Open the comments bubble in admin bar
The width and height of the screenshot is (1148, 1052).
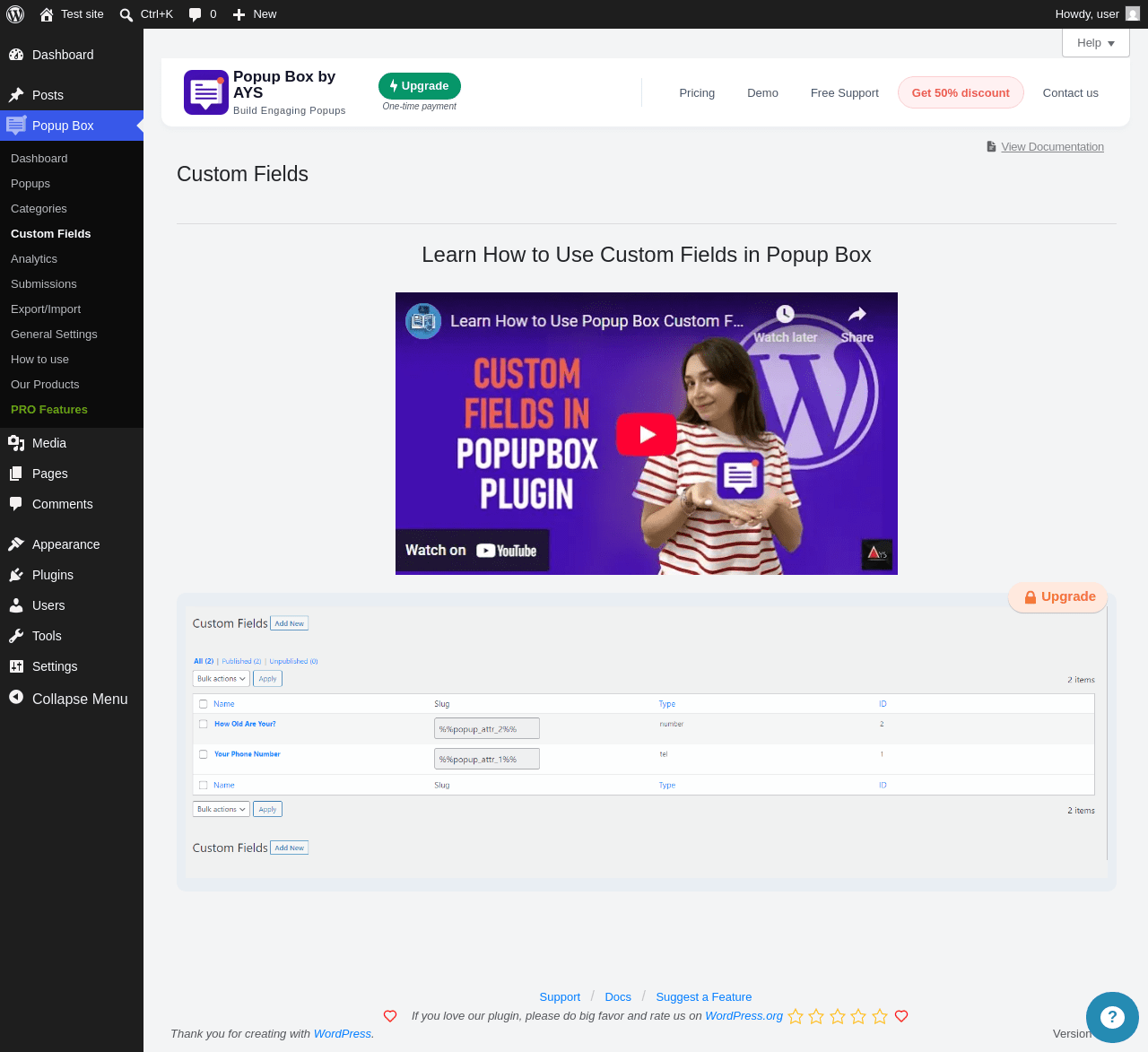195,14
